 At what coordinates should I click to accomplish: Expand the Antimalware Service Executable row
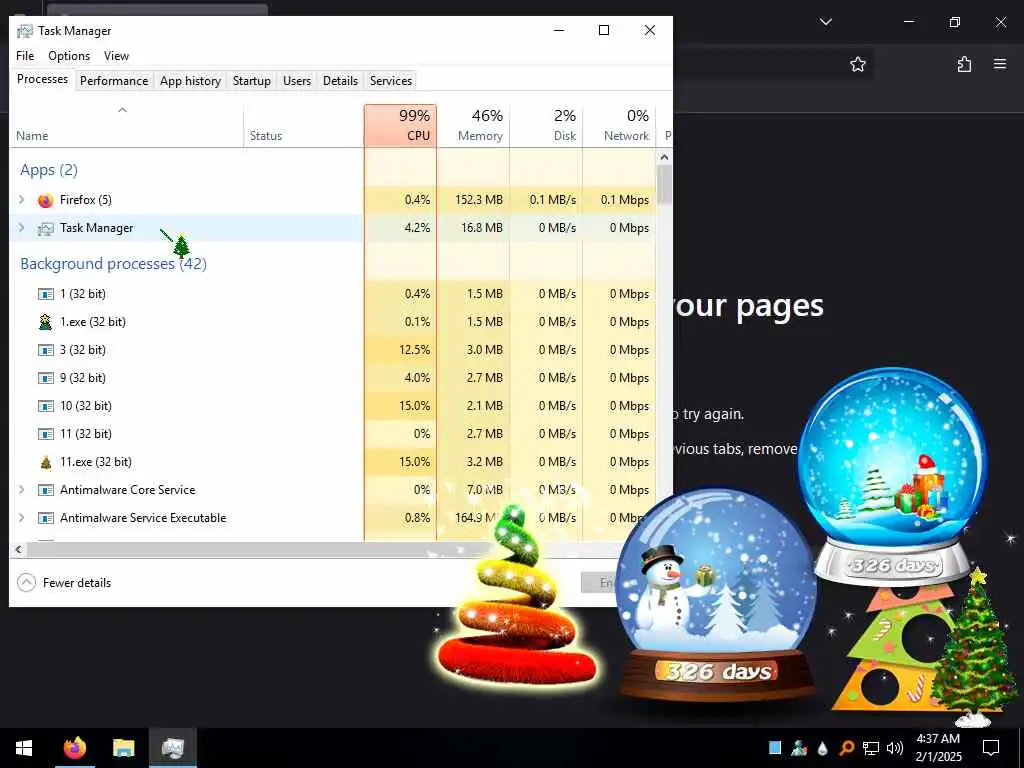22,518
